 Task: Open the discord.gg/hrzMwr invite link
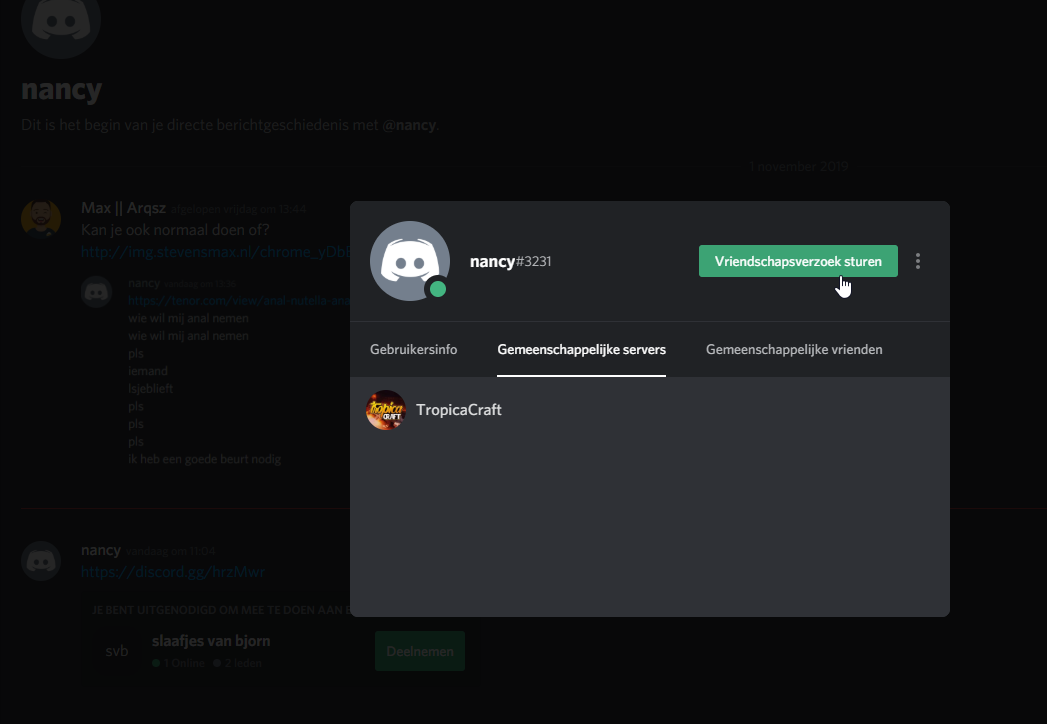[x=172, y=572]
